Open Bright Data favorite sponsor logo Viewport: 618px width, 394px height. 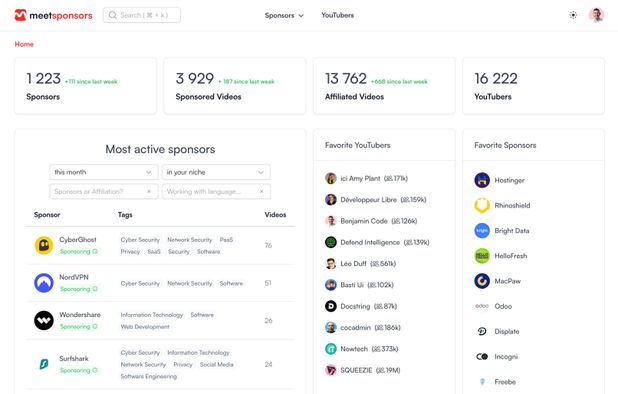coord(482,230)
